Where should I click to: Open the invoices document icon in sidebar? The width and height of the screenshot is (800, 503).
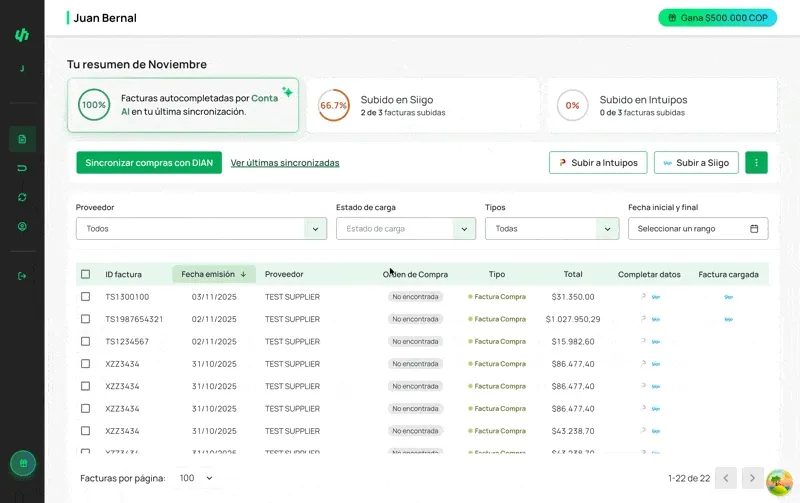click(x=22, y=139)
